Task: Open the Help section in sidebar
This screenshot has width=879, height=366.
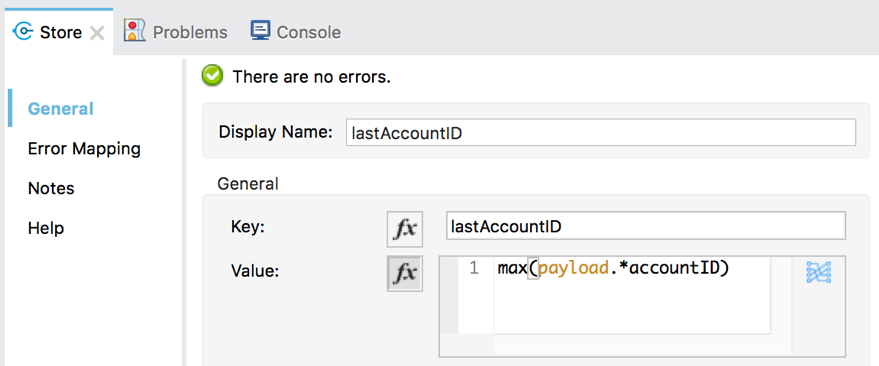Action: click(46, 228)
